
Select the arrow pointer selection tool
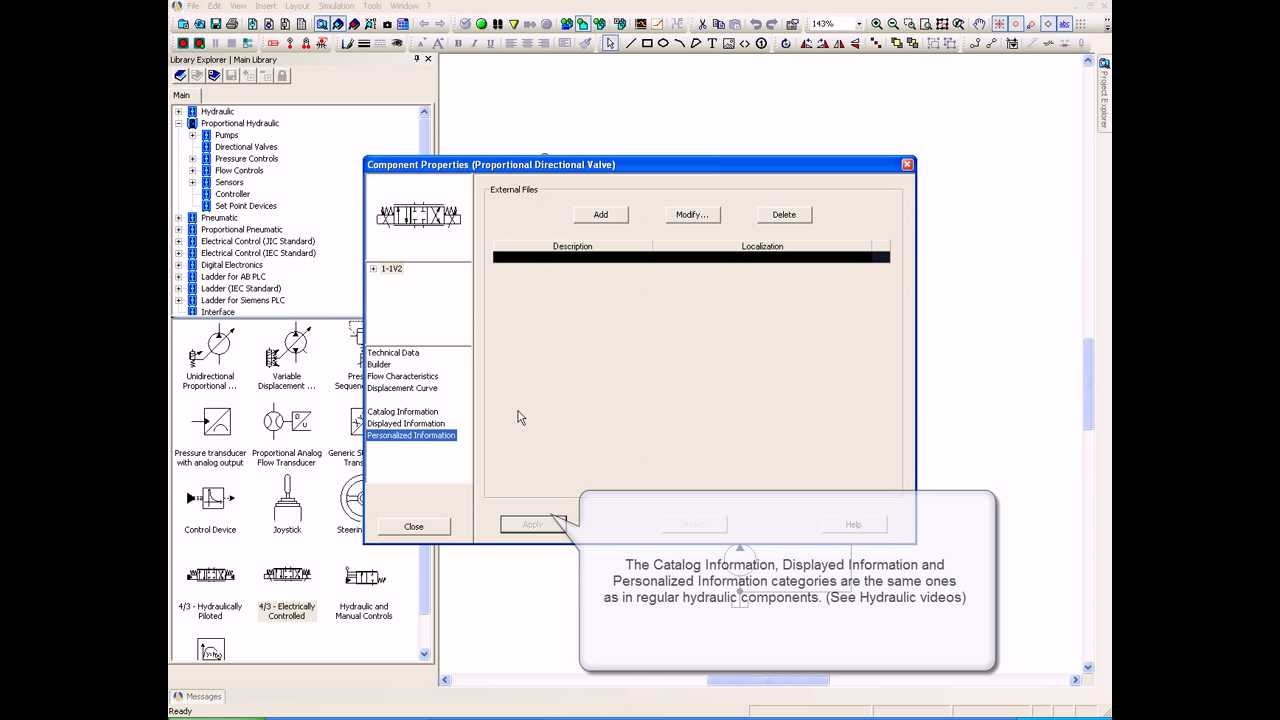tap(611, 43)
